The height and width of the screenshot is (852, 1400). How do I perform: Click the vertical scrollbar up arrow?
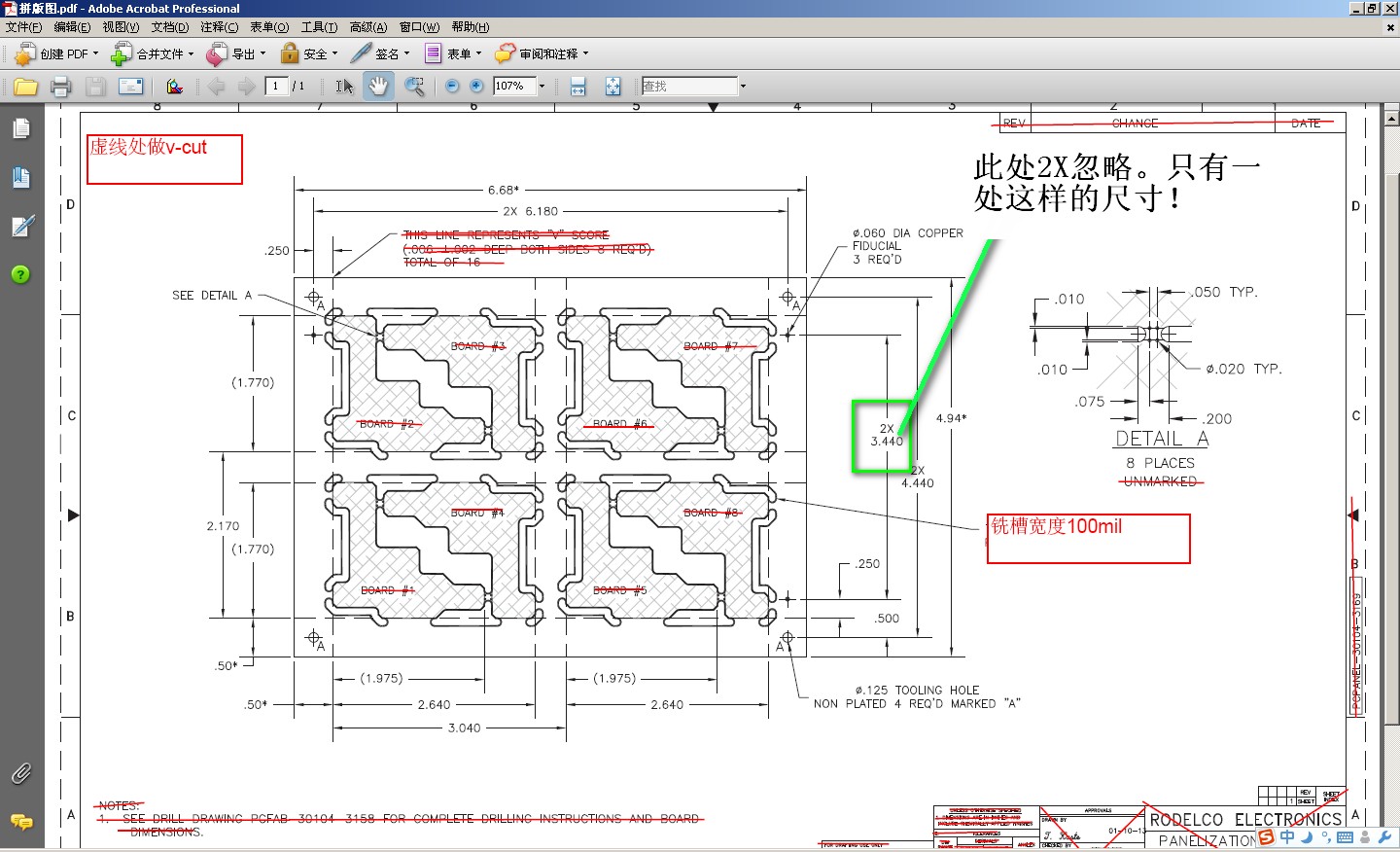tap(1391, 118)
